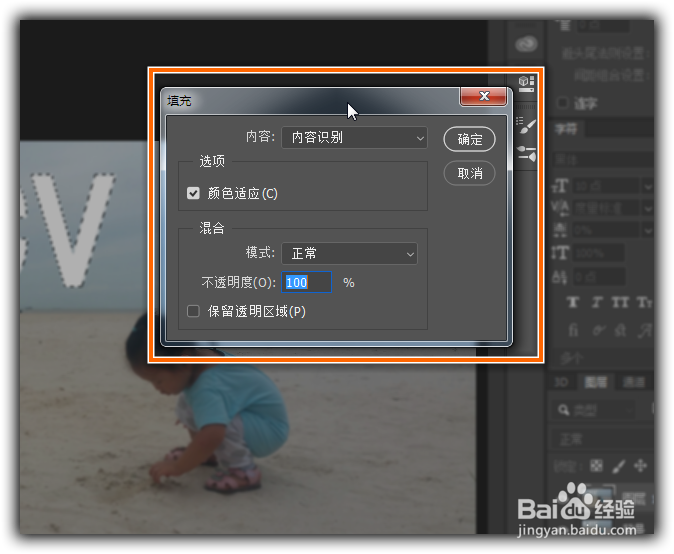
Task: Toggle faux bold T button
Action: (x=573, y=302)
